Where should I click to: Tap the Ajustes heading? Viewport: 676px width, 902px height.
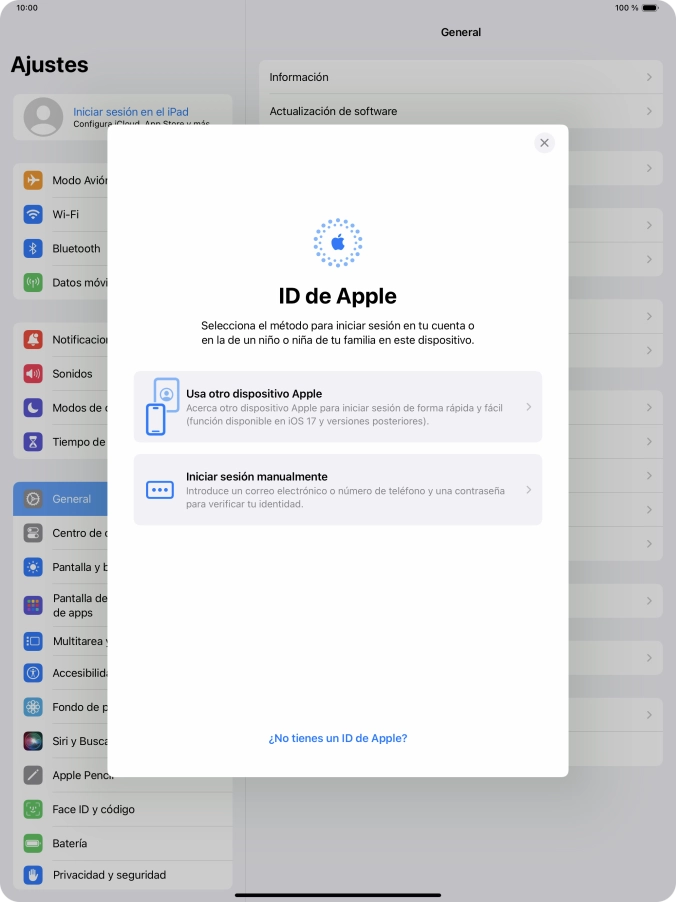[x=49, y=64]
